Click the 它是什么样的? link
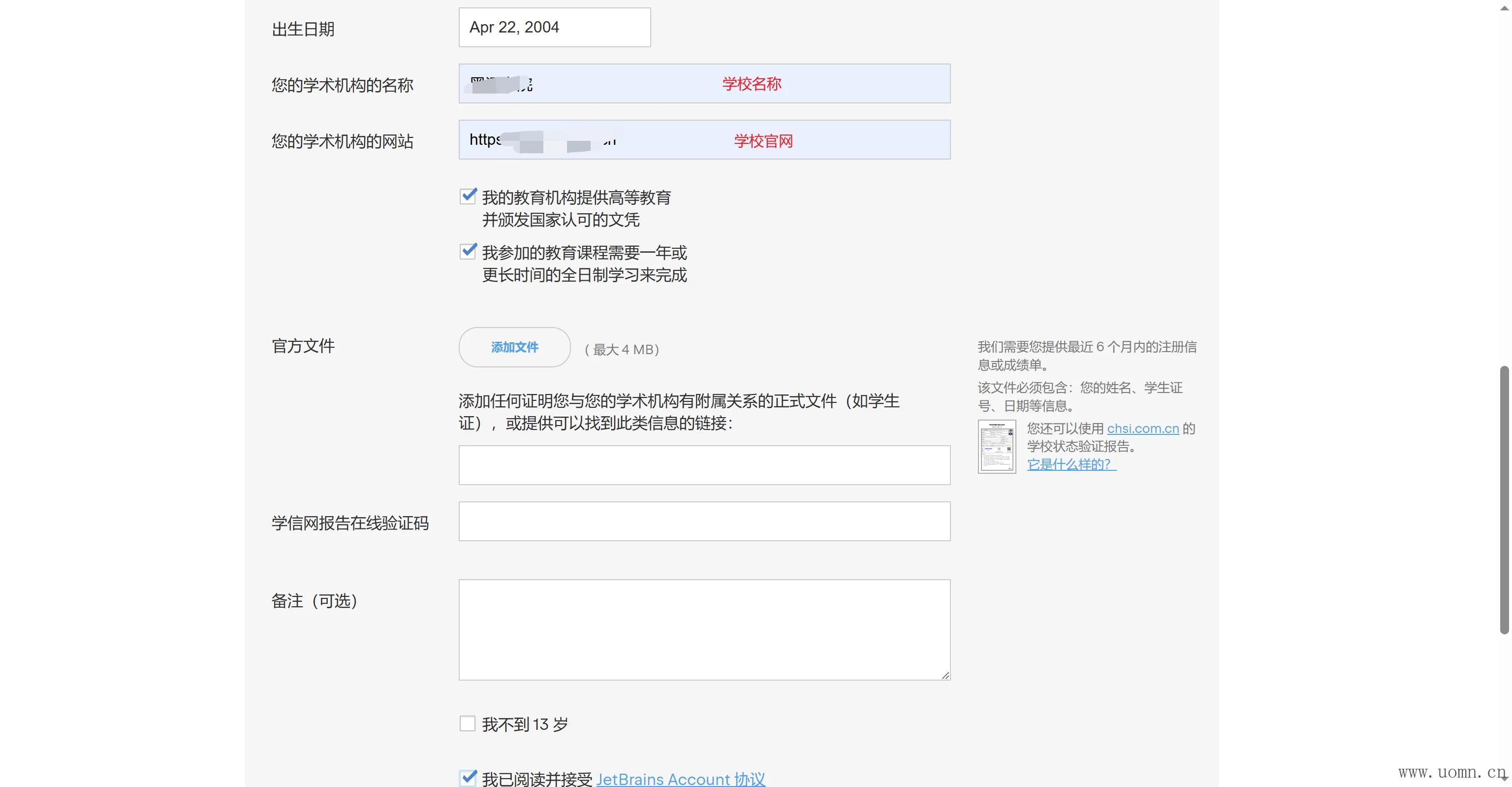Image resolution: width=1512 pixels, height=787 pixels. click(x=1071, y=464)
